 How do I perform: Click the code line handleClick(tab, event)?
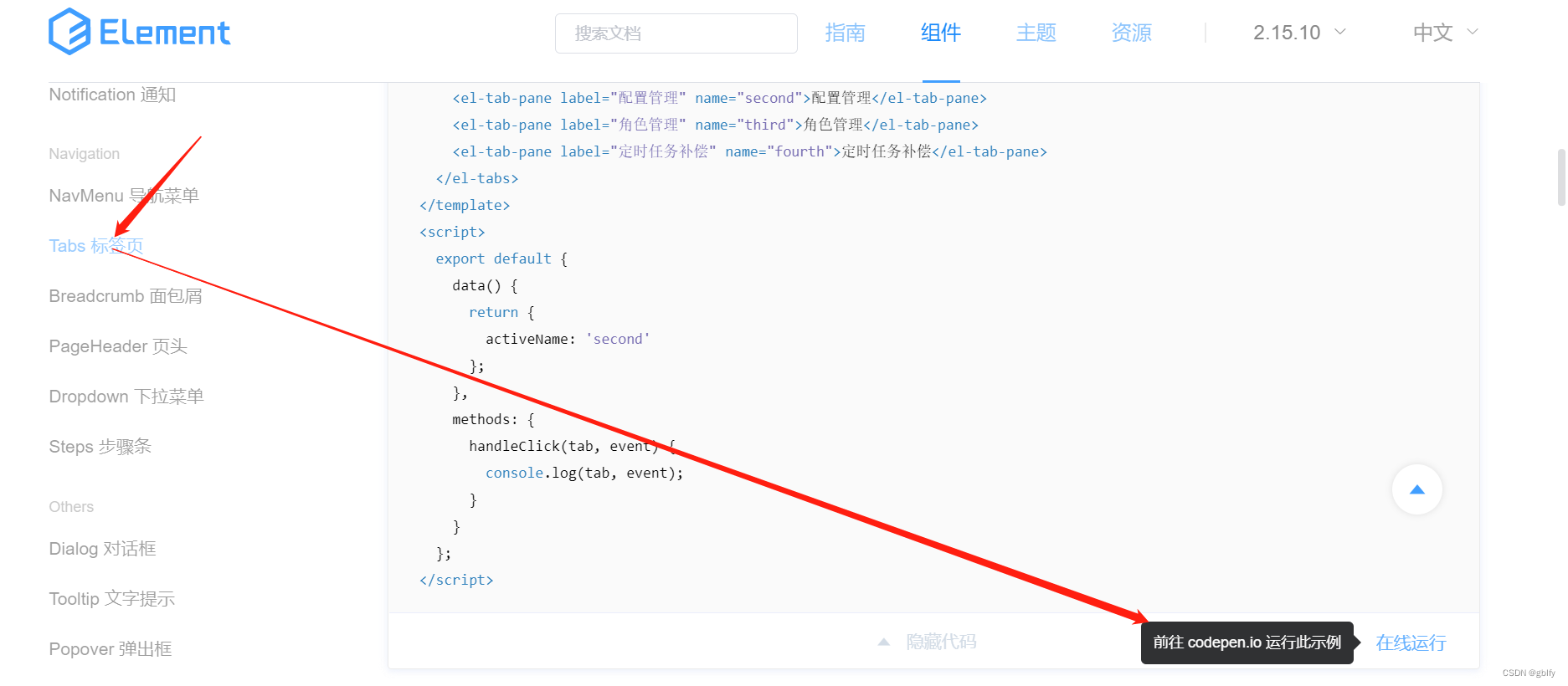pyautogui.click(x=573, y=446)
